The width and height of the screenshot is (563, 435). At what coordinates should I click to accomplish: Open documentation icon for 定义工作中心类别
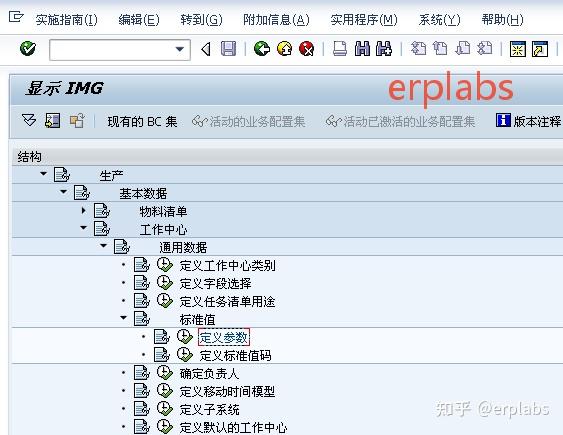(141, 265)
